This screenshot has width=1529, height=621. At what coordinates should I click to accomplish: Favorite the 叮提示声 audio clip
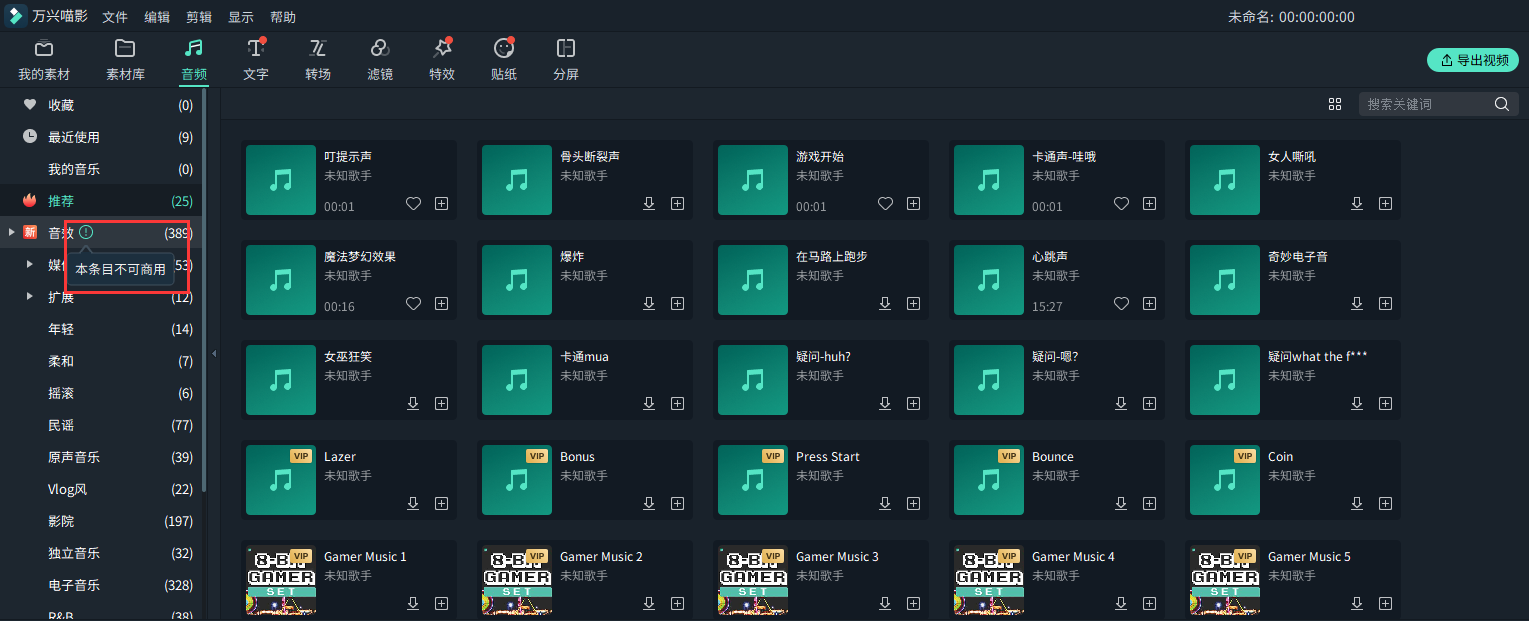pos(413,204)
